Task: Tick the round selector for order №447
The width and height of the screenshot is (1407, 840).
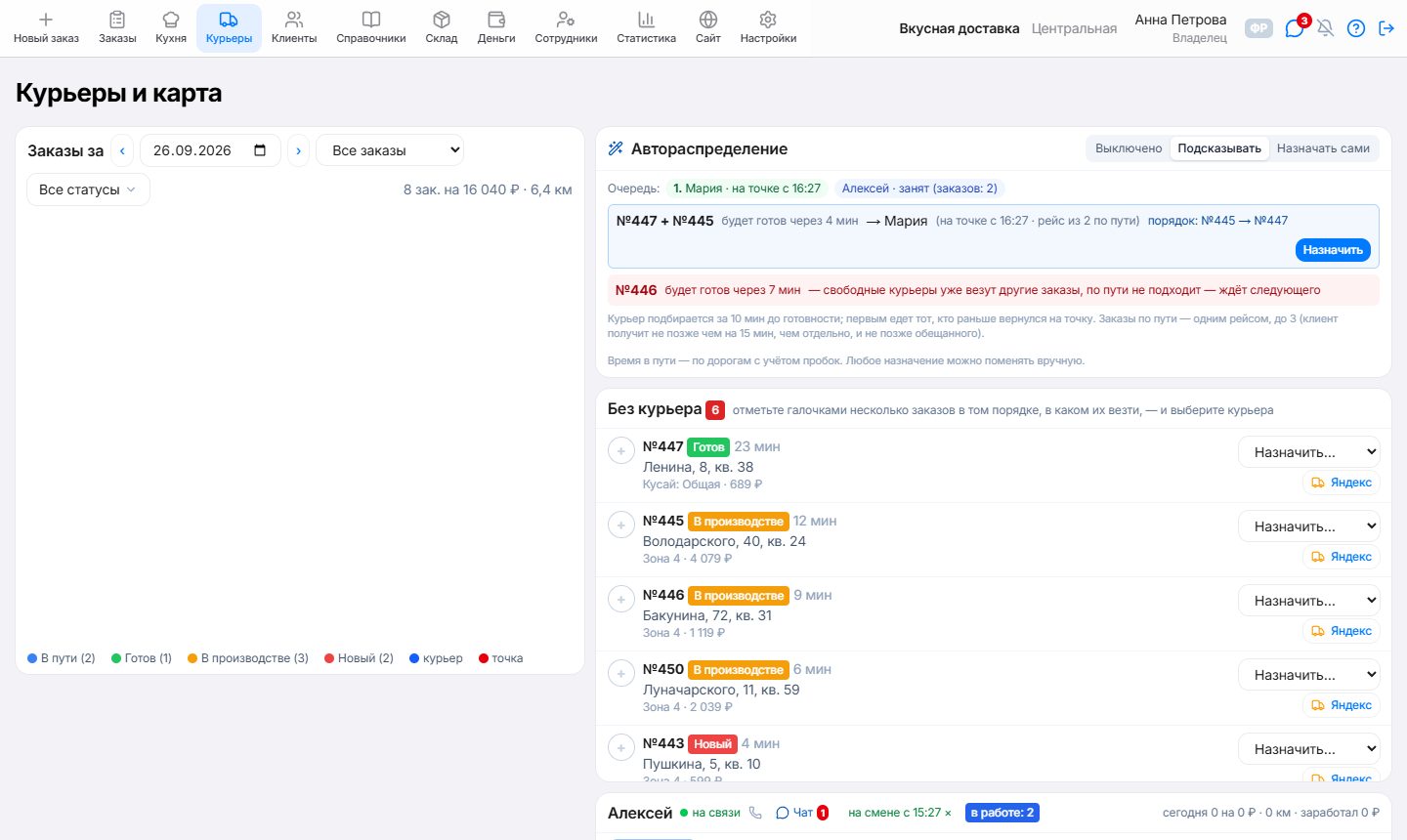Action: click(x=621, y=451)
